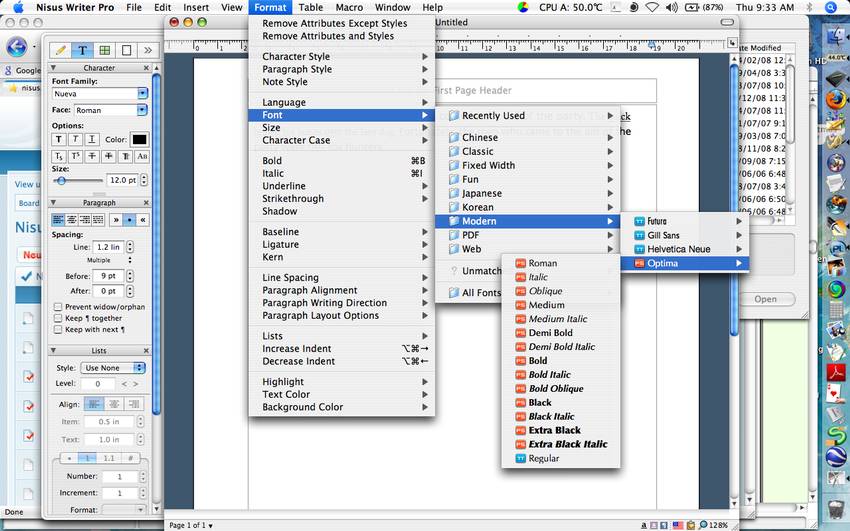Click the Firefox icon in the Dock

[836, 100]
